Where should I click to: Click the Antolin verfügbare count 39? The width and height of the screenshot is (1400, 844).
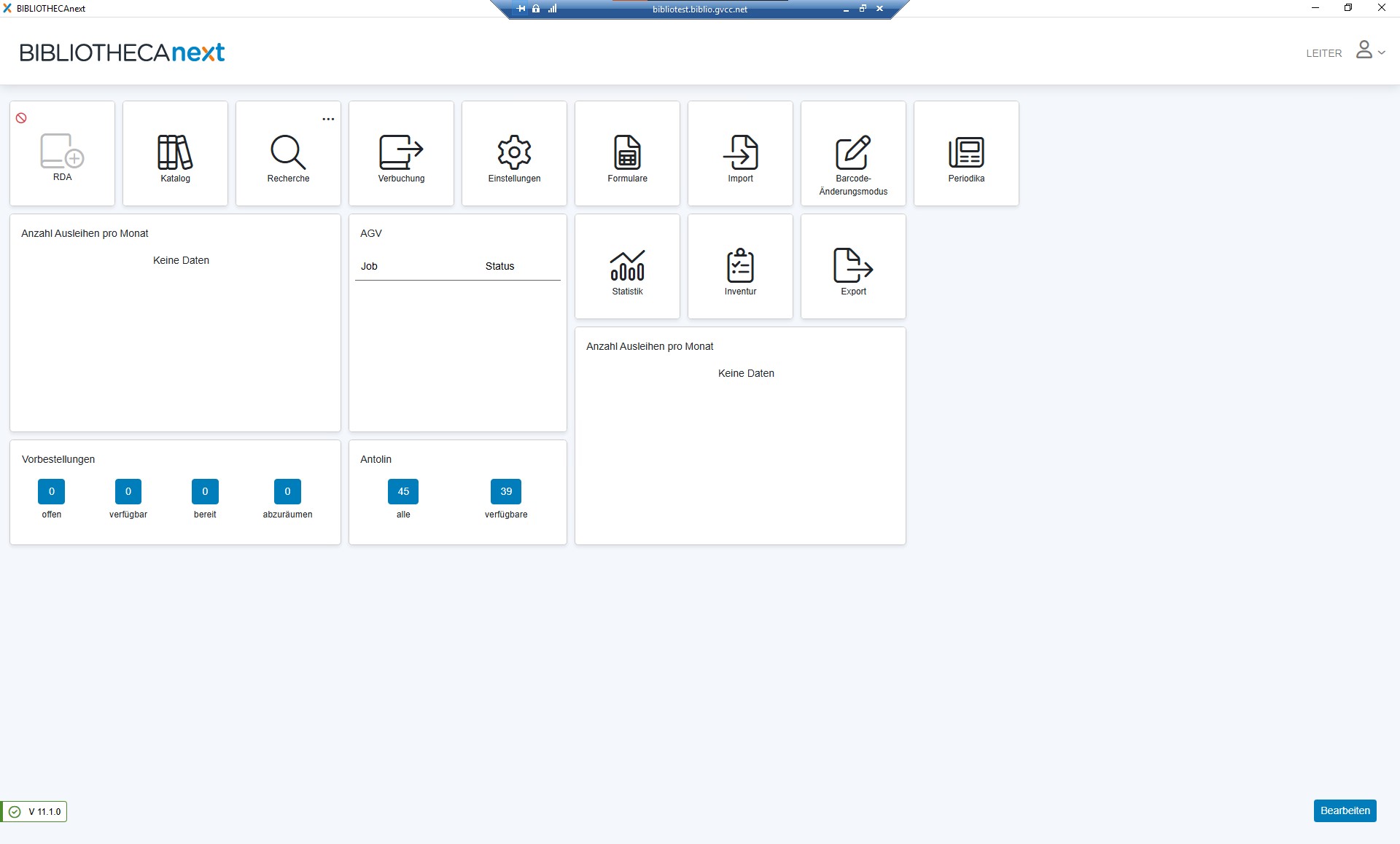point(506,491)
